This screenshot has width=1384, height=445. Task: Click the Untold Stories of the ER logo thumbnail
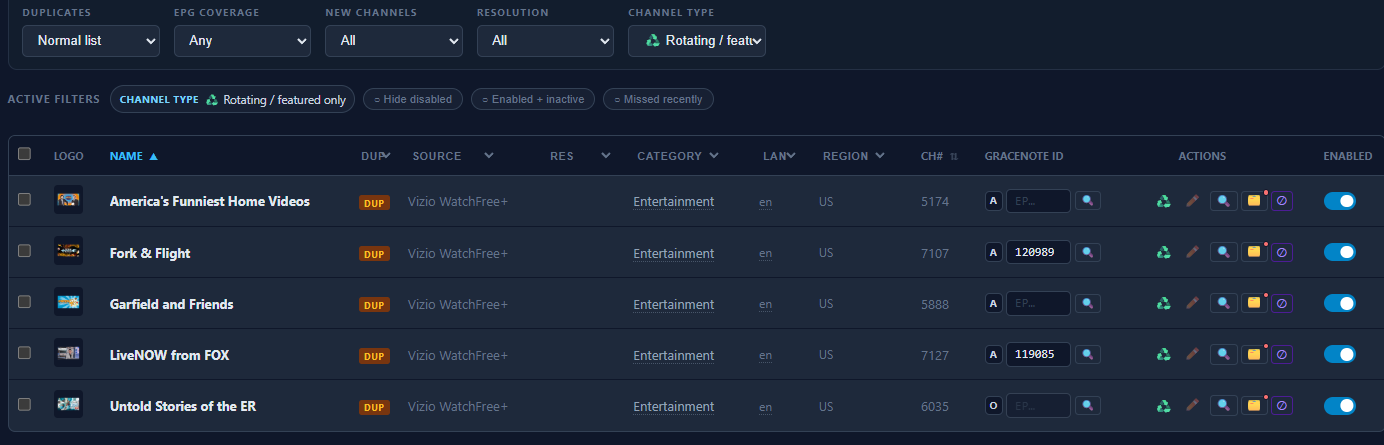(x=68, y=404)
